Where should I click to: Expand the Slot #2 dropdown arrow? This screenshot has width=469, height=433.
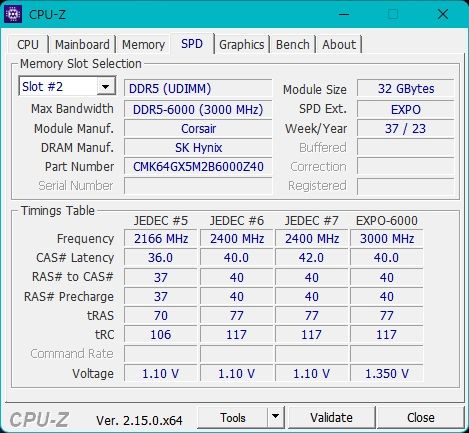tap(106, 87)
